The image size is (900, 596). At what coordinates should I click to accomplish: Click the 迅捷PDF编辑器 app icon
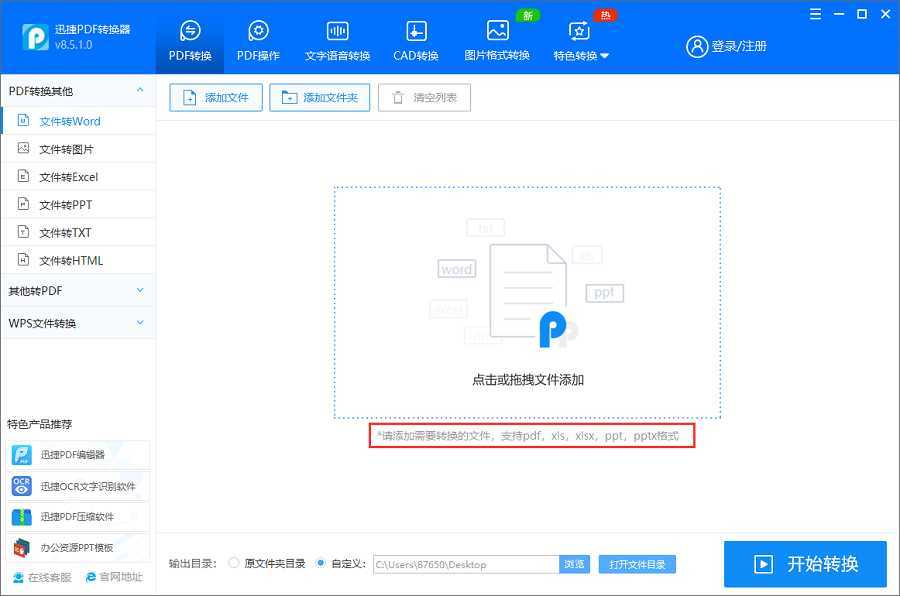point(22,455)
